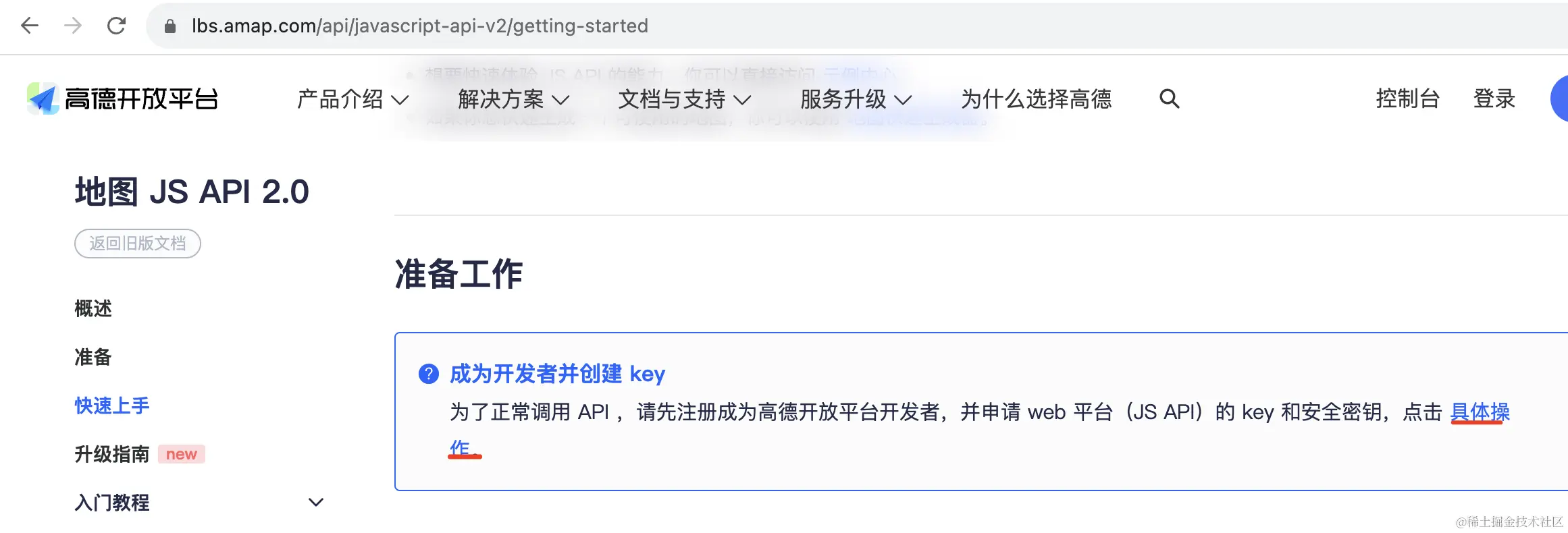Expand the 入门教程 sidebar section

click(315, 502)
